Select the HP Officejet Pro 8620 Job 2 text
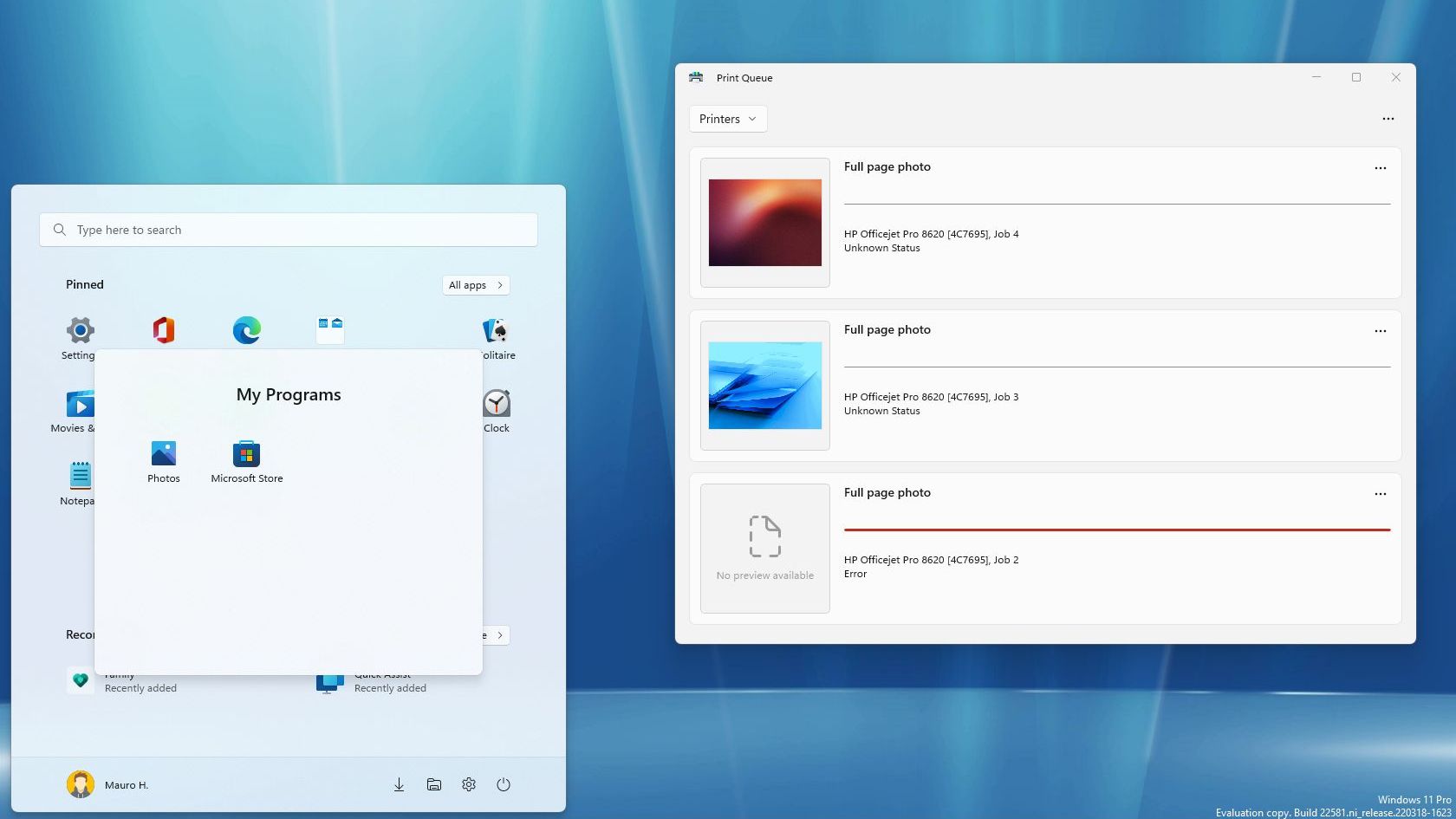Viewport: 1456px width, 819px height. coord(932,560)
